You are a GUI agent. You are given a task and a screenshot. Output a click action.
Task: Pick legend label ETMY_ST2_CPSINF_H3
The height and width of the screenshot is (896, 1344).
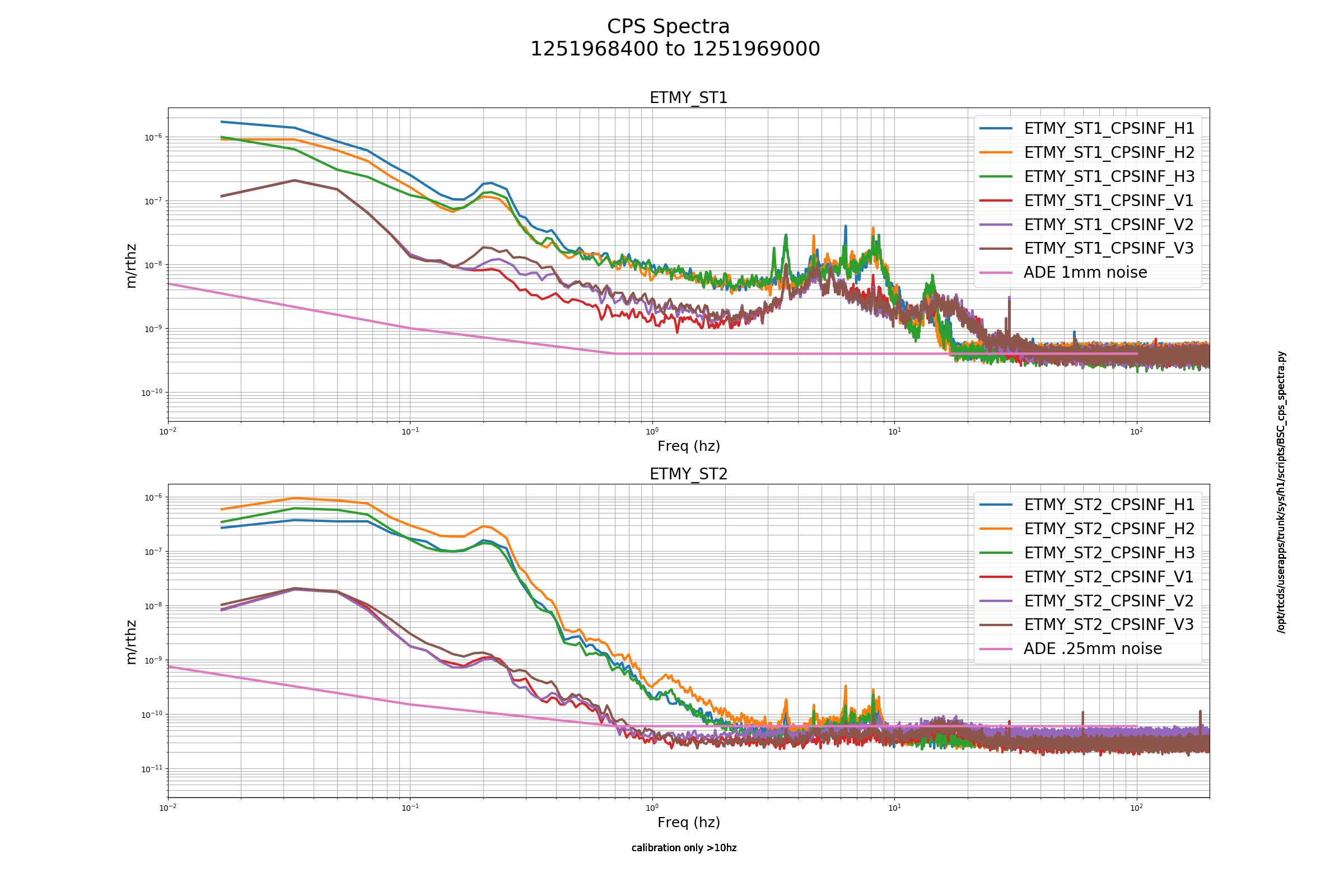(1109, 553)
